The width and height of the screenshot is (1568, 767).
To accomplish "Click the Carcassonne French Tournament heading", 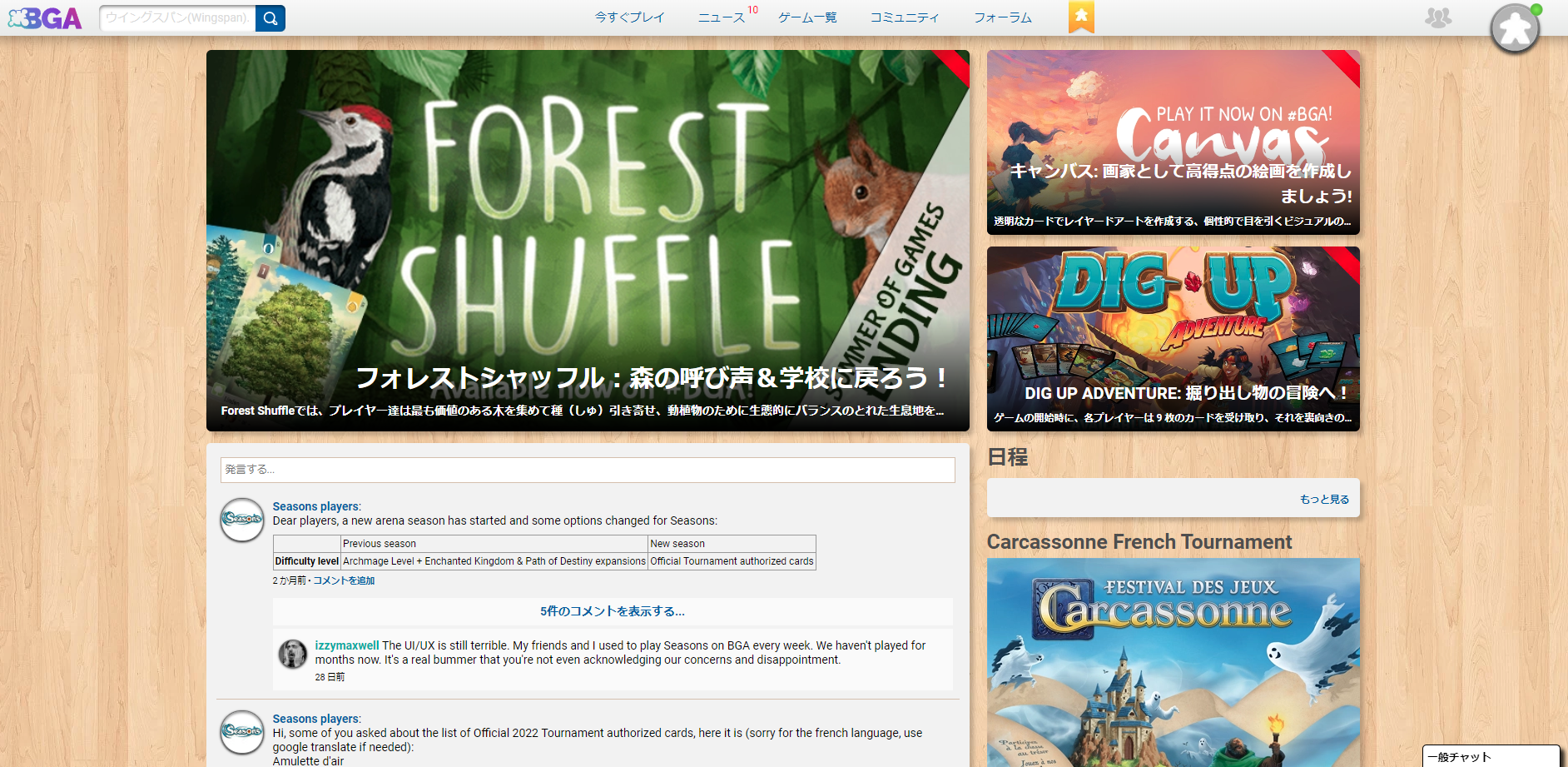I will coord(1139,542).
